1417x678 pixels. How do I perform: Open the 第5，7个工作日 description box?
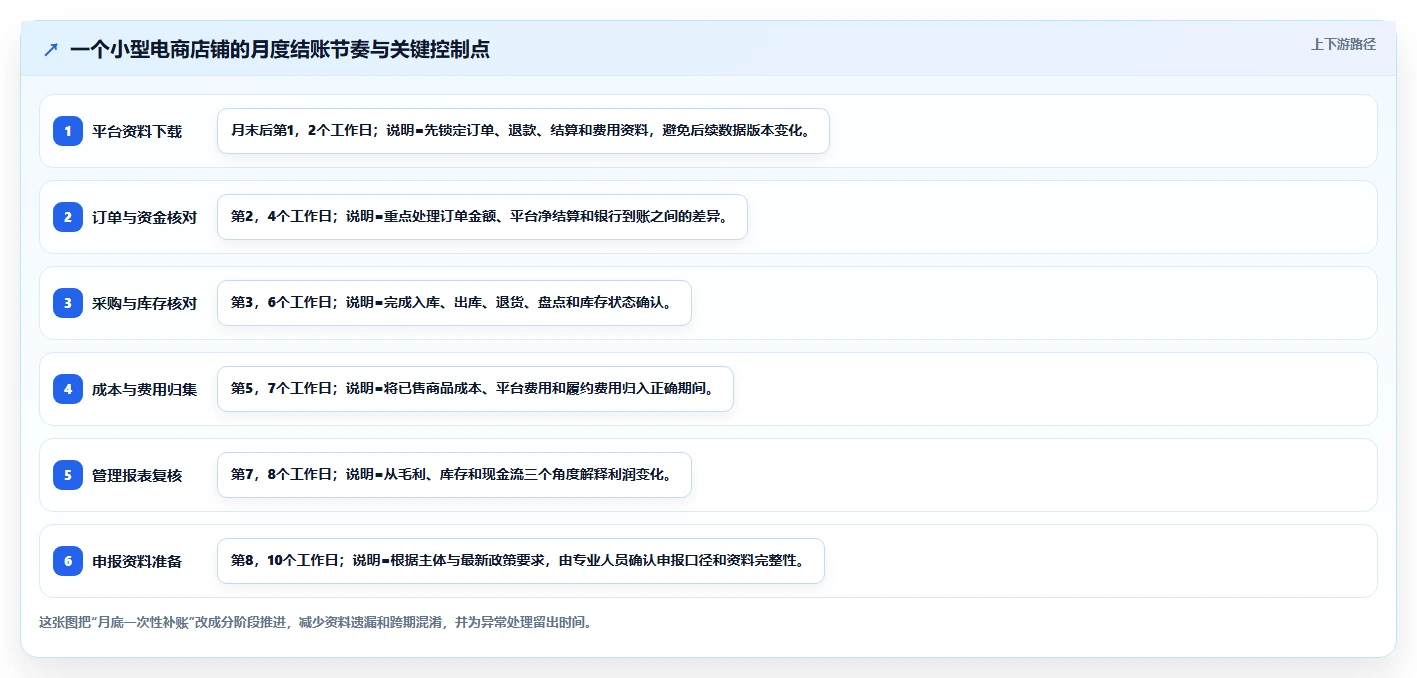coord(475,389)
